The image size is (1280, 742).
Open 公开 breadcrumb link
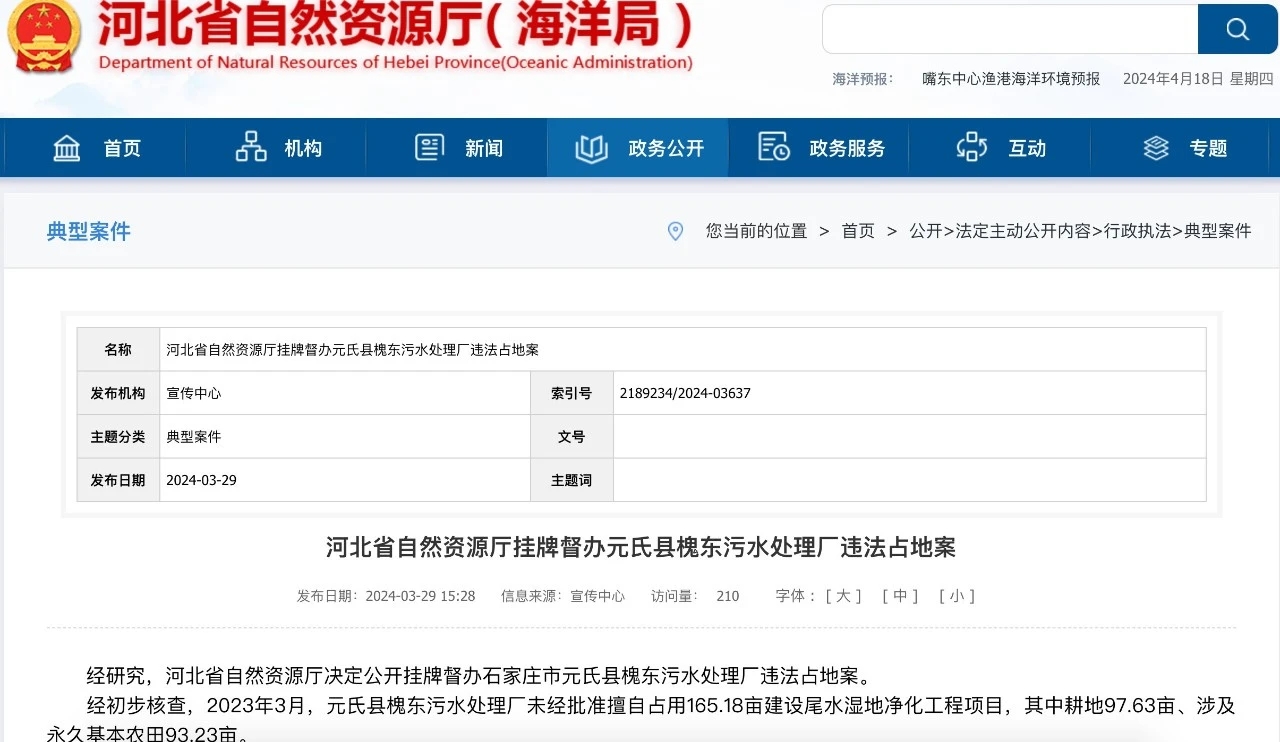[x=926, y=231]
